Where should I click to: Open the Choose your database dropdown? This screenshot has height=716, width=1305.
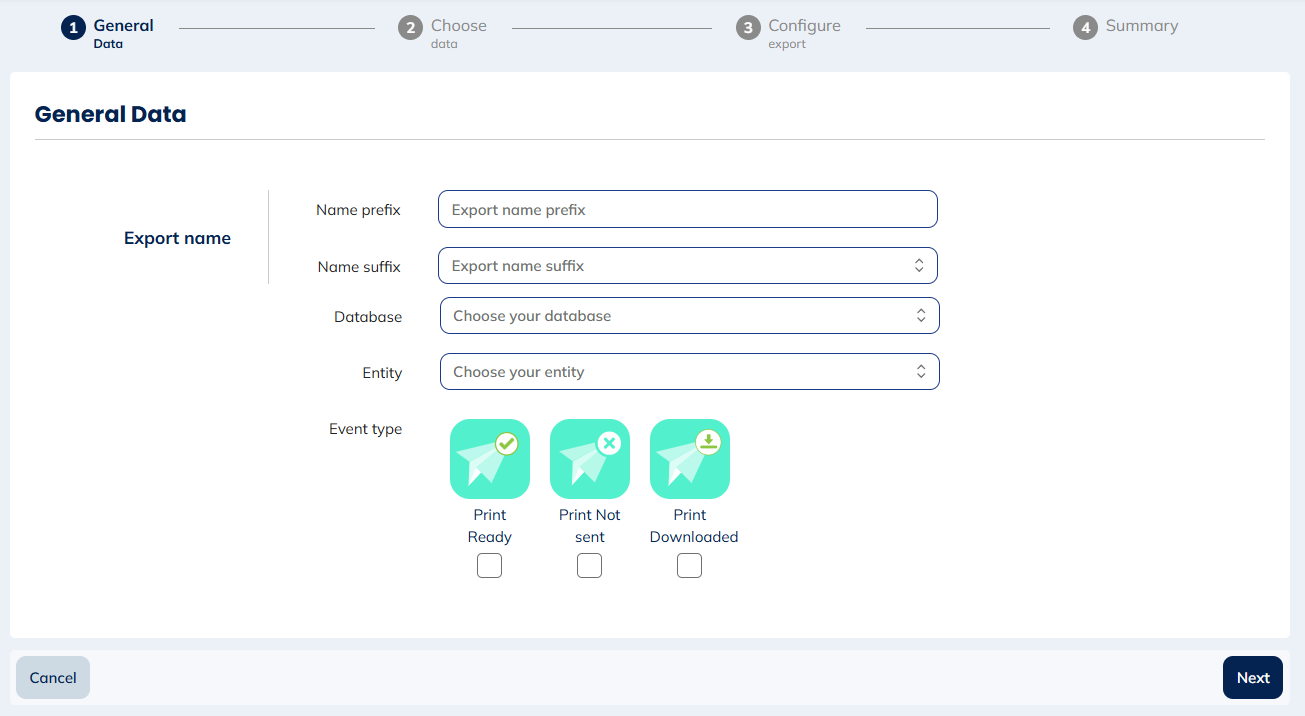(x=689, y=315)
